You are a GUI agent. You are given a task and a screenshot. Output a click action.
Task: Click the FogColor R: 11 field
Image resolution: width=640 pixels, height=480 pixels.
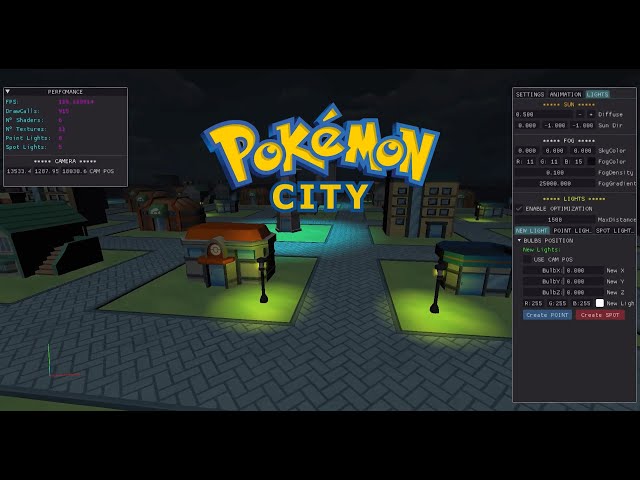pyautogui.click(x=525, y=162)
